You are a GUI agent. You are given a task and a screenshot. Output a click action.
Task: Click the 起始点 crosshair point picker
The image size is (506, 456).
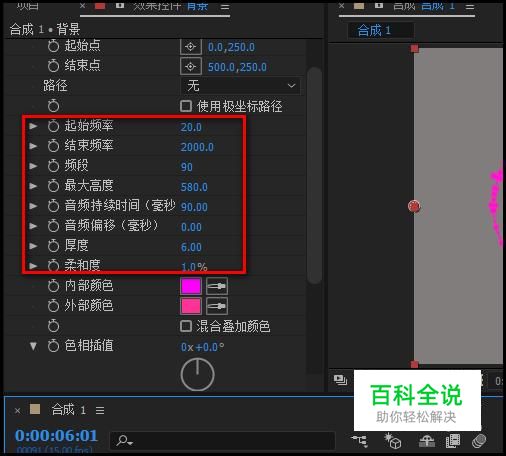click(191, 47)
